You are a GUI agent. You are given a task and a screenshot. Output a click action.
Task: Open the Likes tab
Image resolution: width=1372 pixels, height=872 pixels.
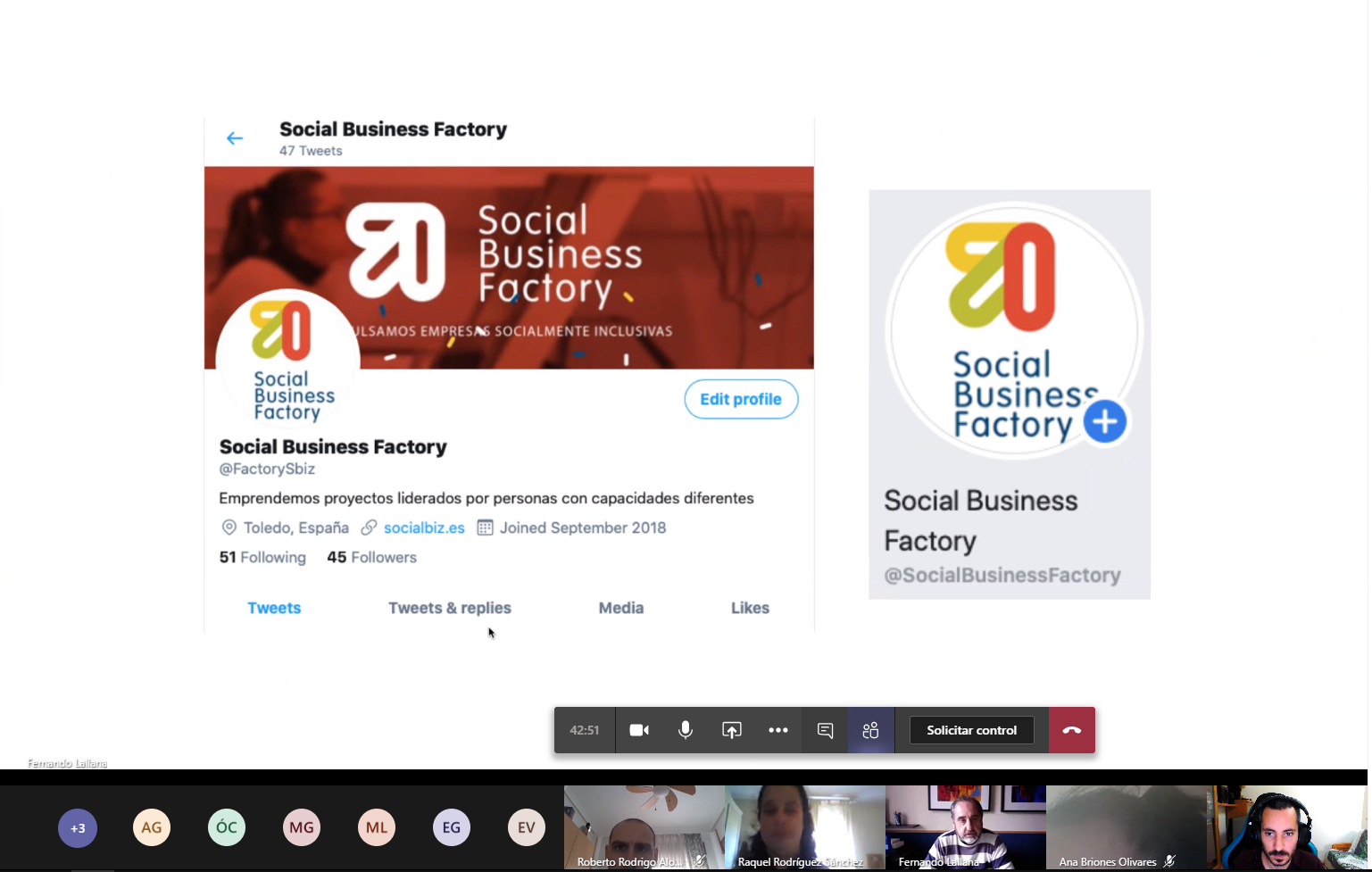[x=750, y=608]
